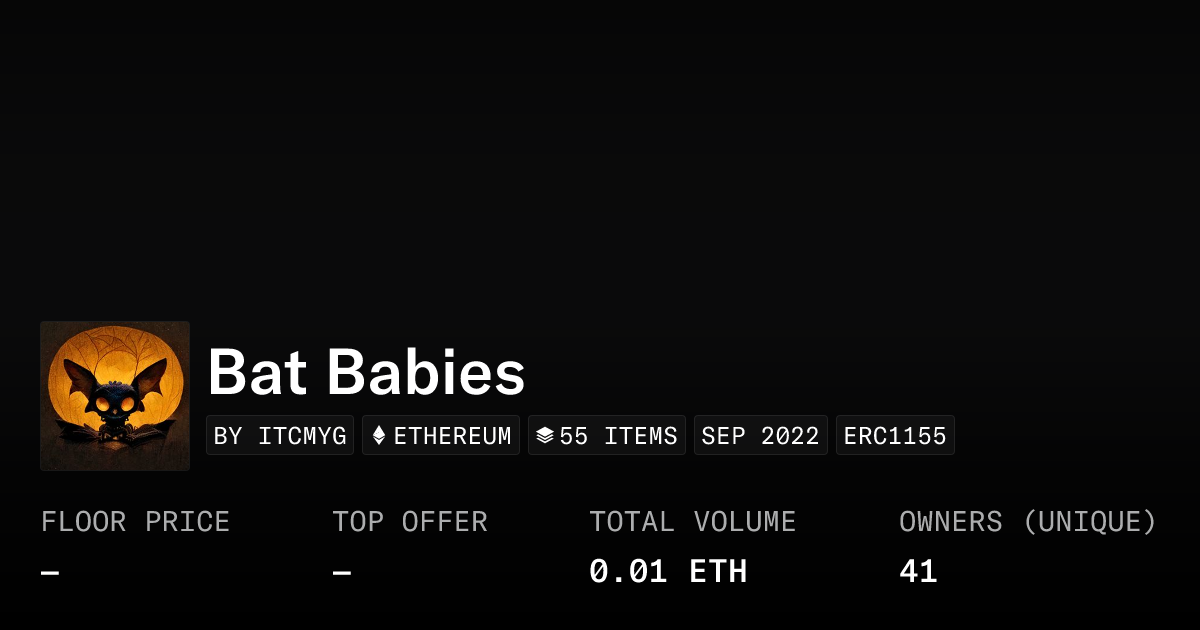Click the 55 ITEMS count text
This screenshot has width=1200, height=630.
pos(618,436)
